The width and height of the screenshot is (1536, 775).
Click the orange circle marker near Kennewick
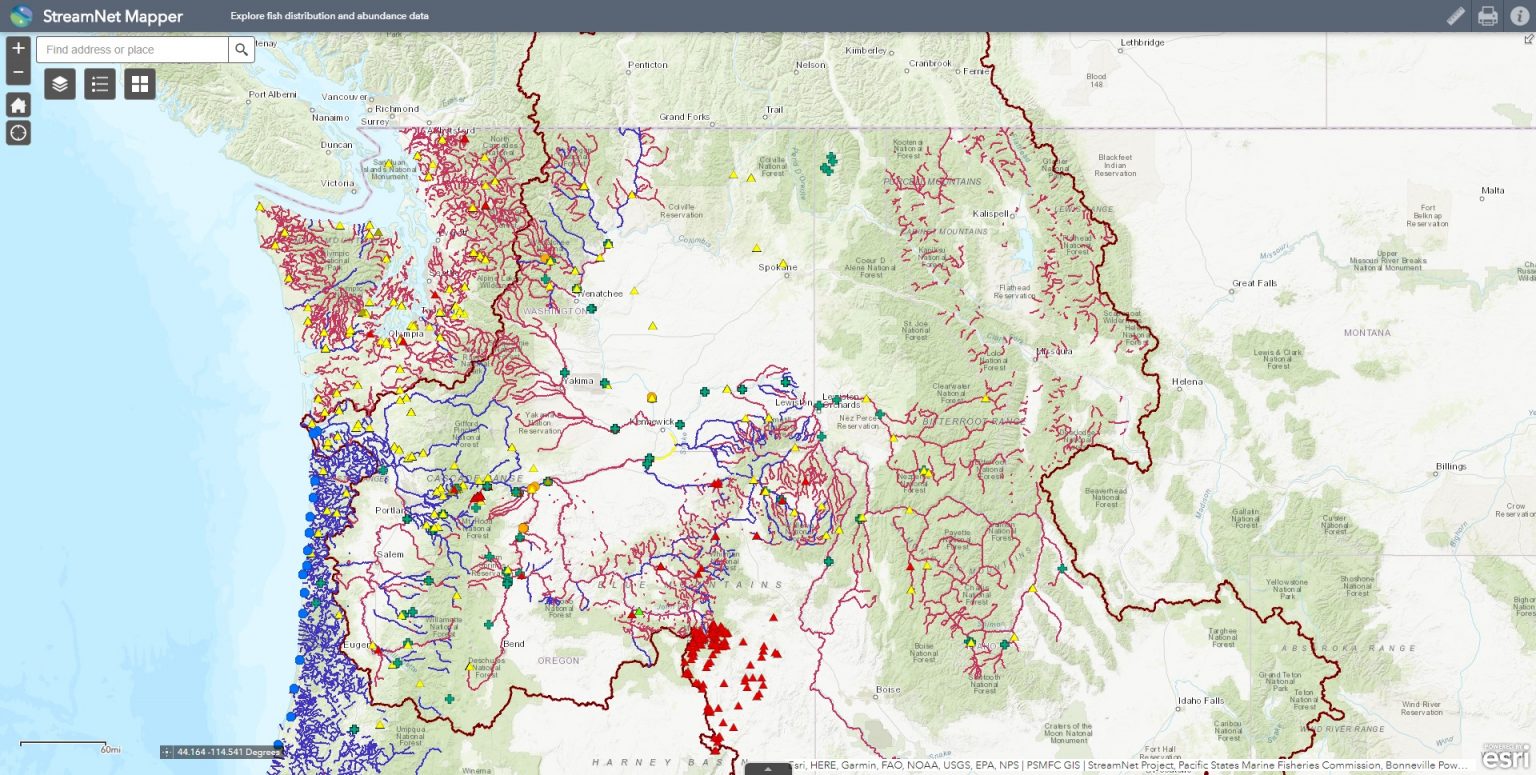point(652,397)
